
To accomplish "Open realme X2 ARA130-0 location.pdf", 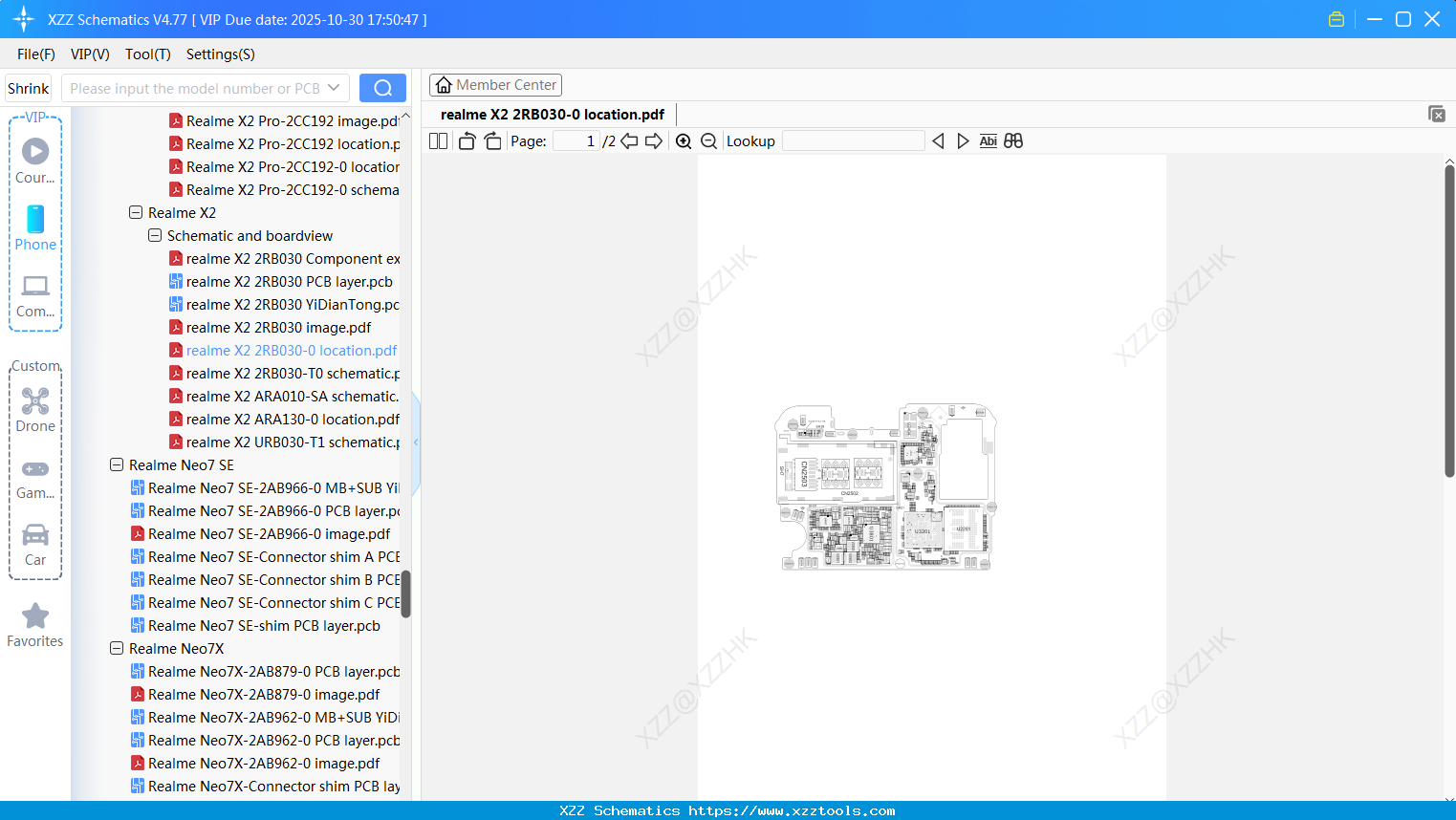I will pyautogui.click(x=285, y=419).
